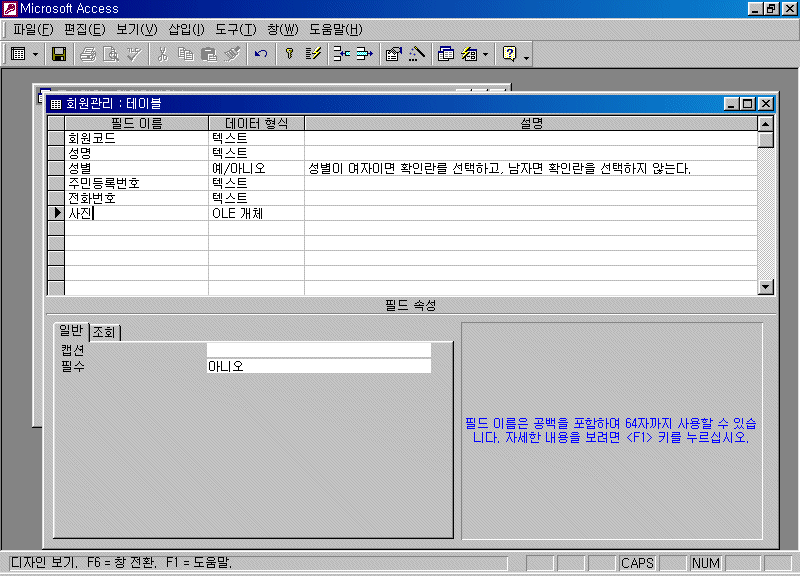Launch the Build wand icon
The image size is (800, 576).
[417, 54]
